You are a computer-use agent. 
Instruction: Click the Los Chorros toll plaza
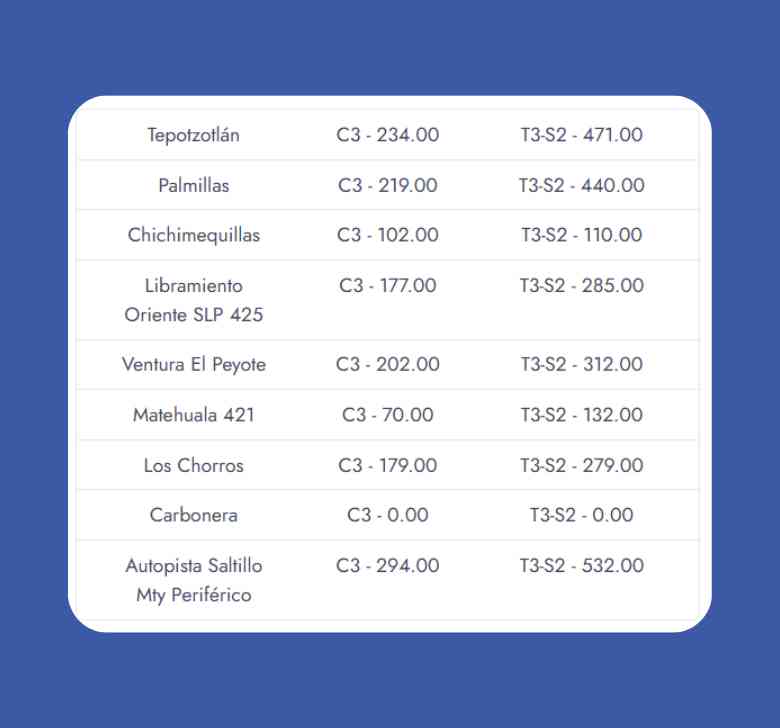point(193,465)
